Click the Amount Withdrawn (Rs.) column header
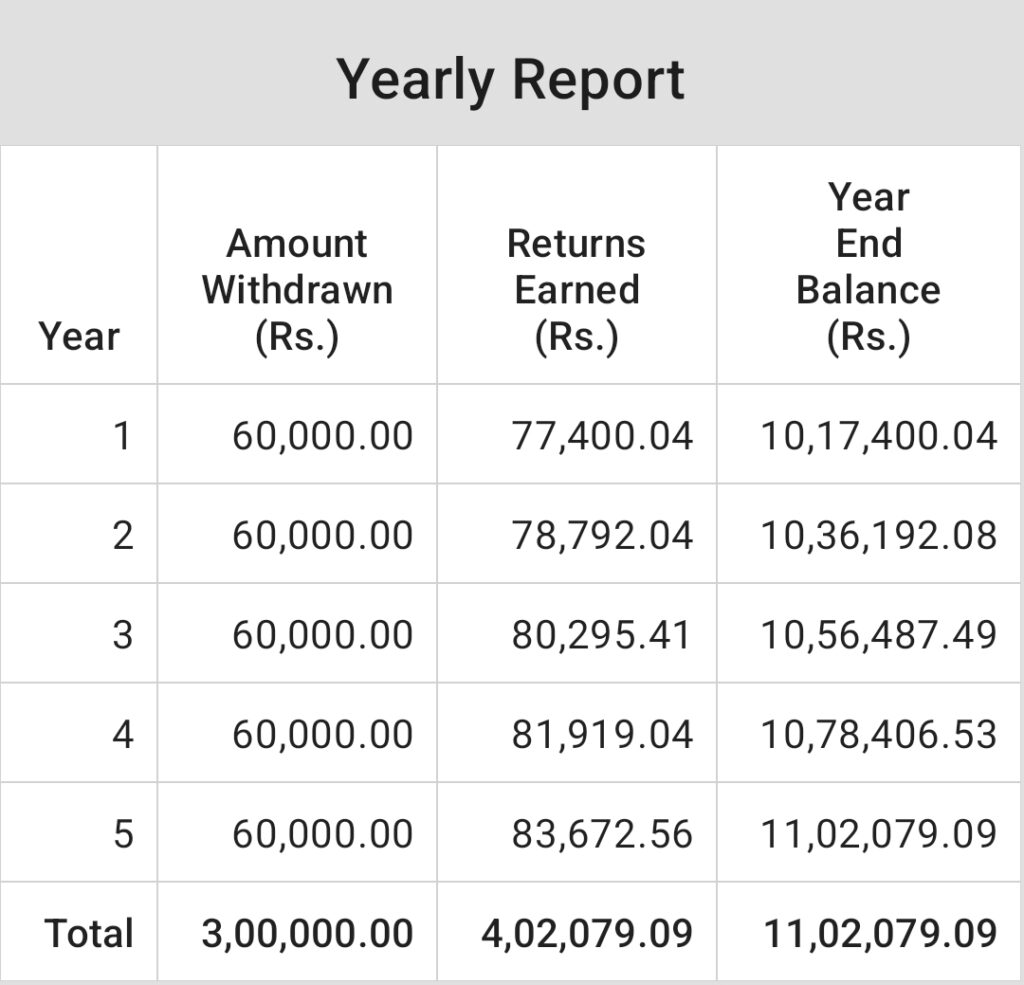This screenshot has height=985, width=1024. [297, 290]
